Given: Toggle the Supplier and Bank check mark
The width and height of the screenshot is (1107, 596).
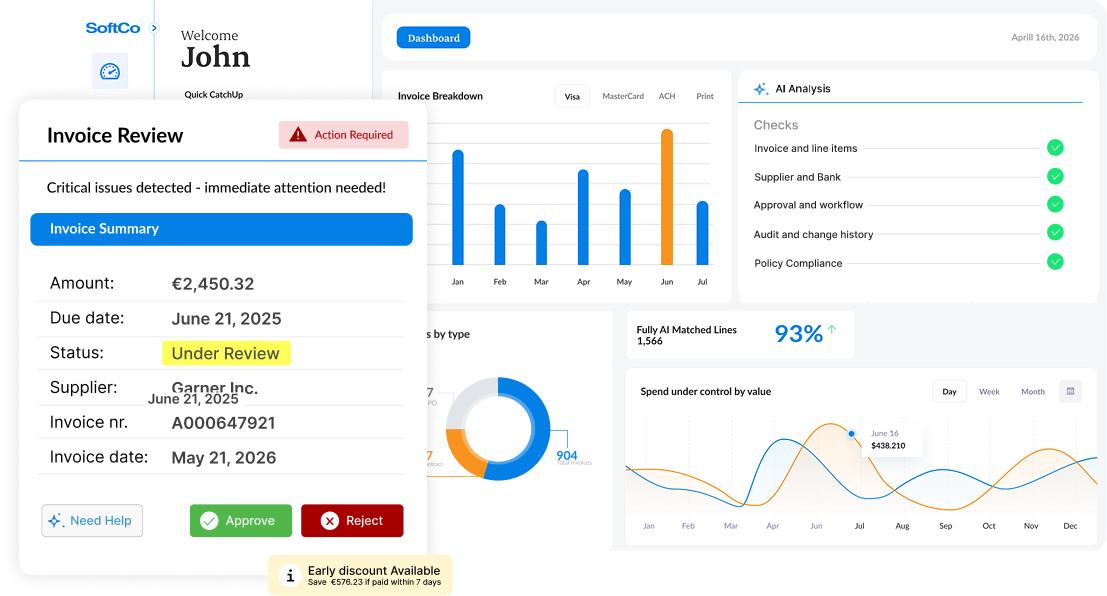Looking at the screenshot, I should [x=1055, y=177].
